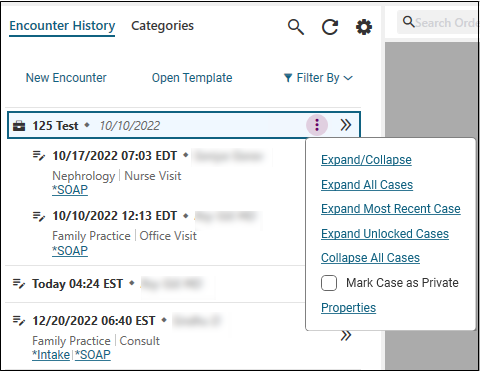Click the note icon beside Today 04:24 EST
The width and height of the screenshot is (480, 371).
point(19,284)
